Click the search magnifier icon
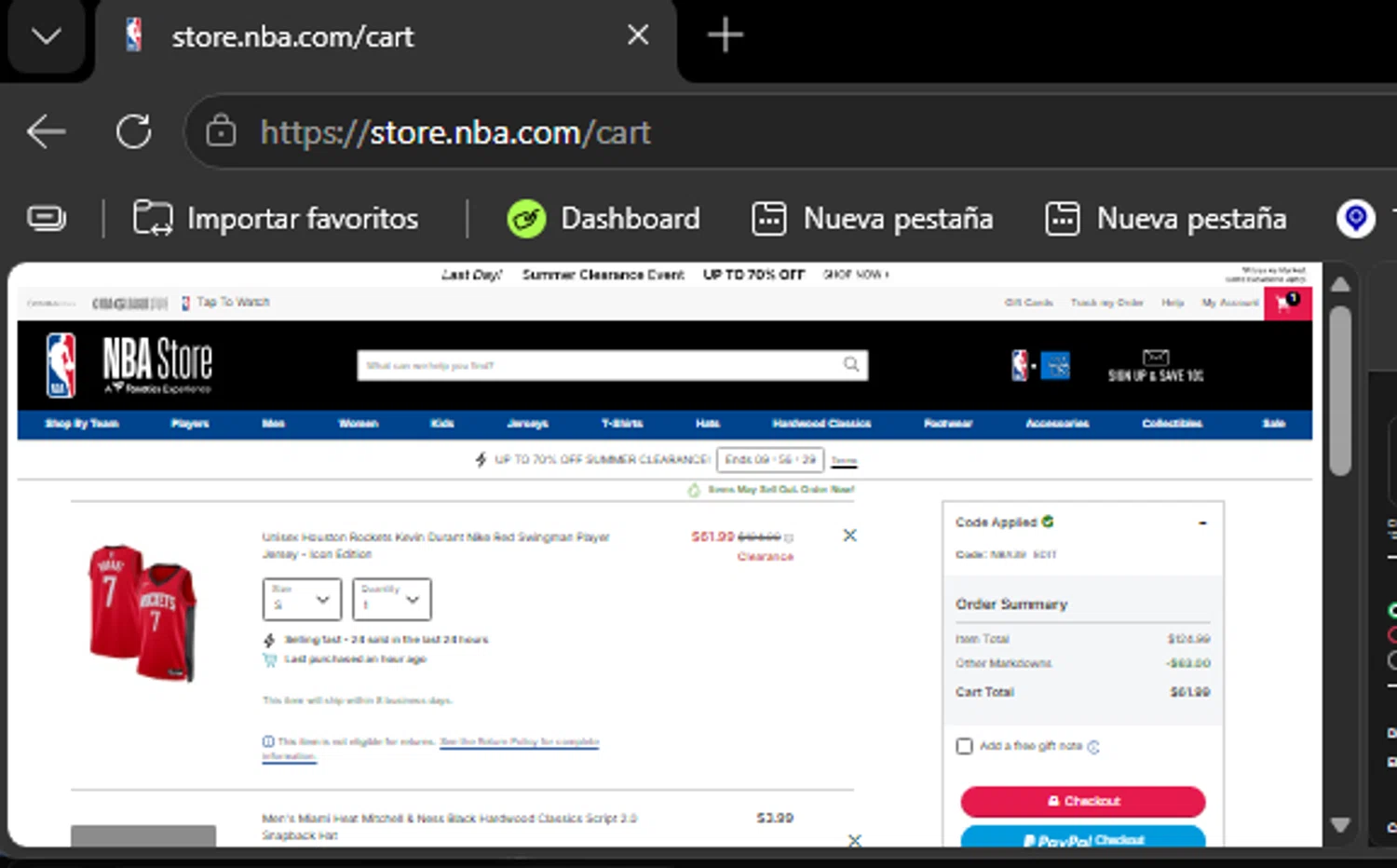Image resolution: width=1397 pixels, height=868 pixels. click(x=851, y=364)
